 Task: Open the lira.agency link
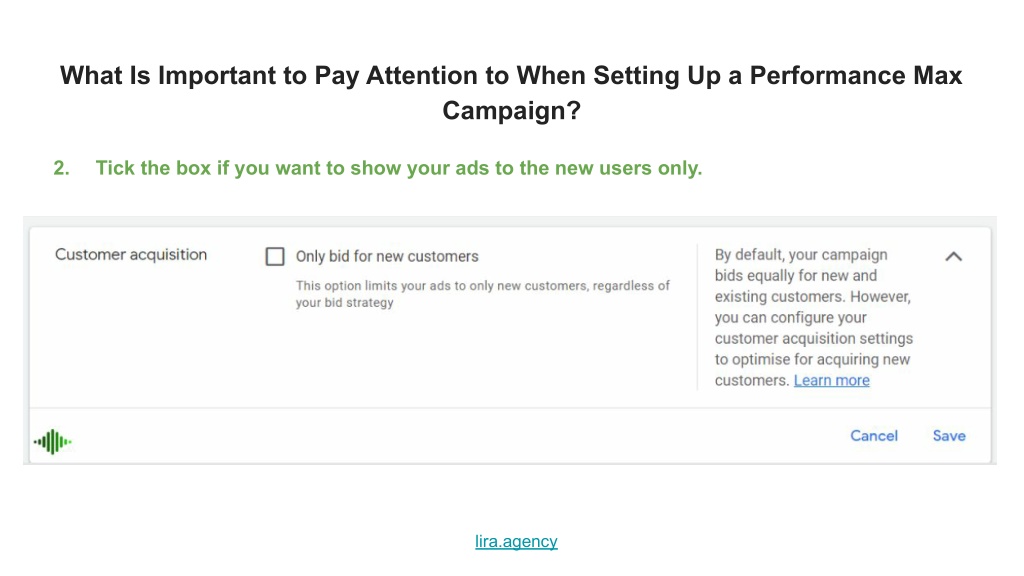pos(516,541)
